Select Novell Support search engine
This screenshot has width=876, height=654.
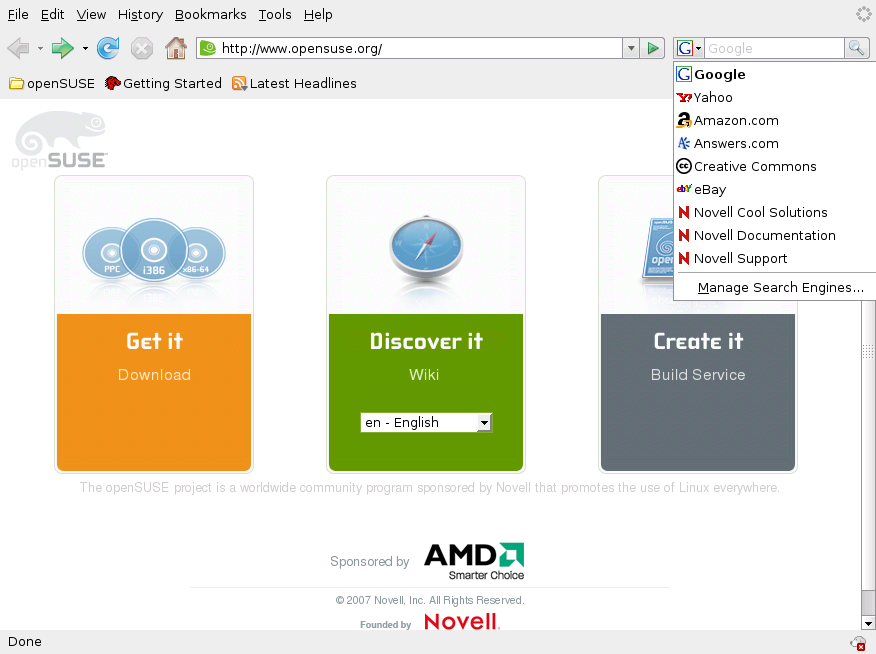(x=775, y=258)
